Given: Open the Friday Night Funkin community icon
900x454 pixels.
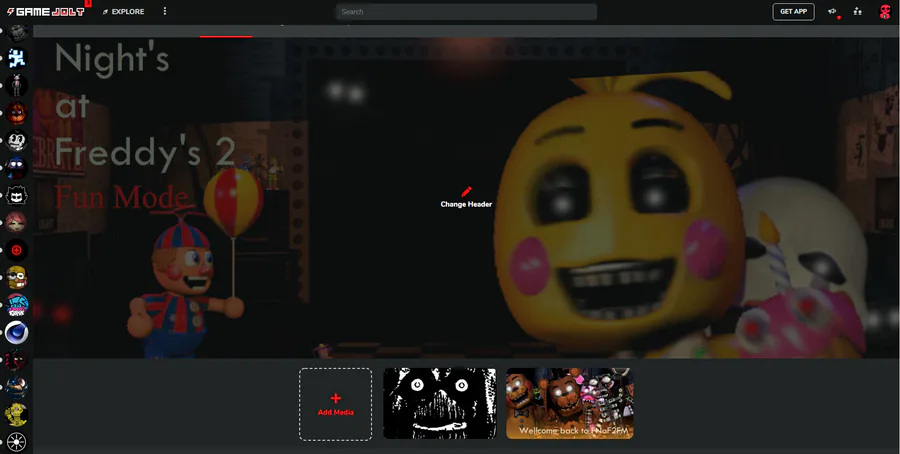Looking at the screenshot, I should (x=17, y=305).
